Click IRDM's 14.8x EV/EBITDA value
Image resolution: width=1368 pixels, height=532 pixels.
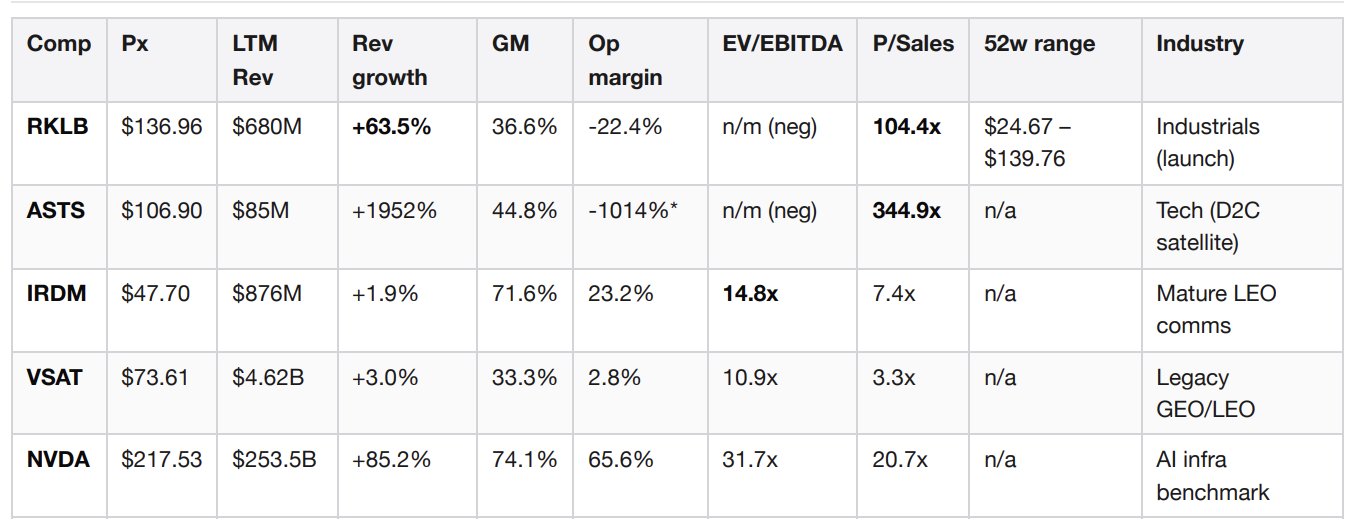coord(750,294)
